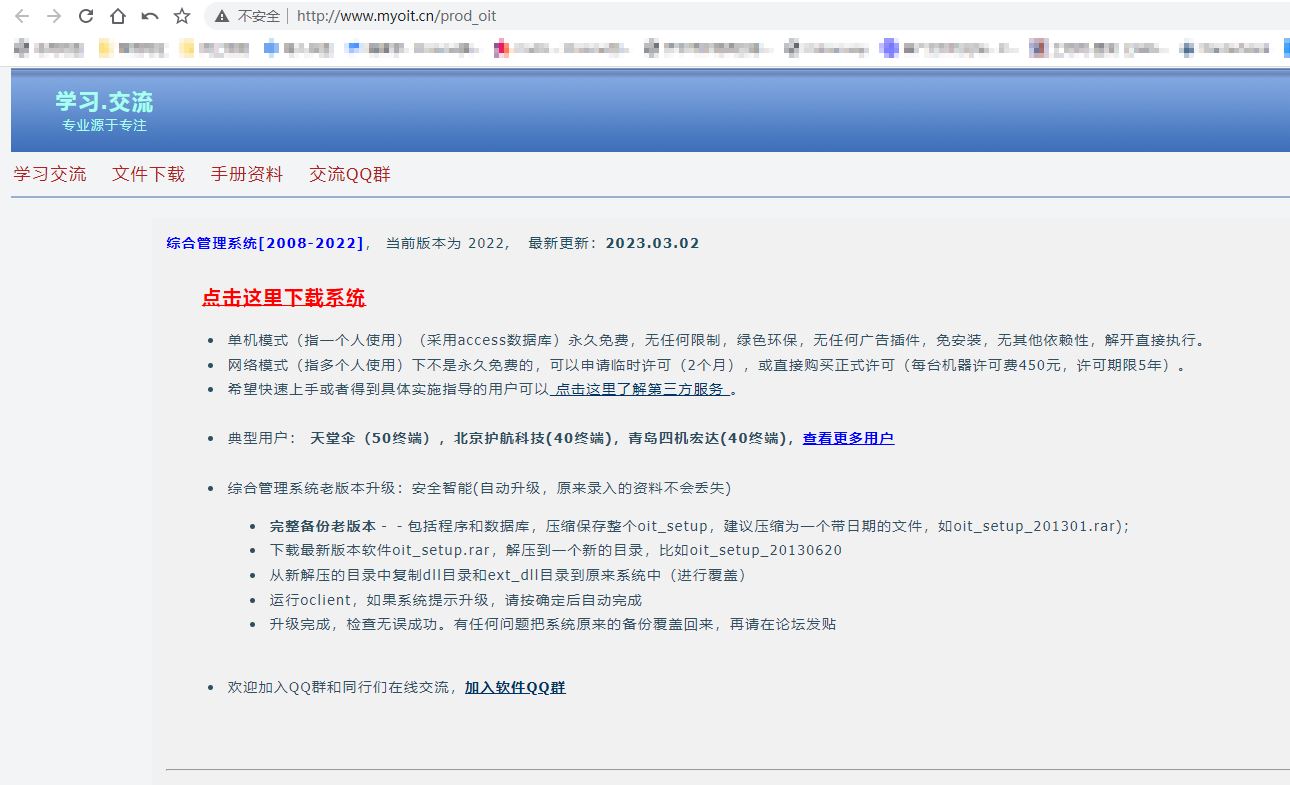This screenshot has width=1290, height=785.
Task: Open the 点击这里了解第三方服务 link
Action: (x=641, y=390)
